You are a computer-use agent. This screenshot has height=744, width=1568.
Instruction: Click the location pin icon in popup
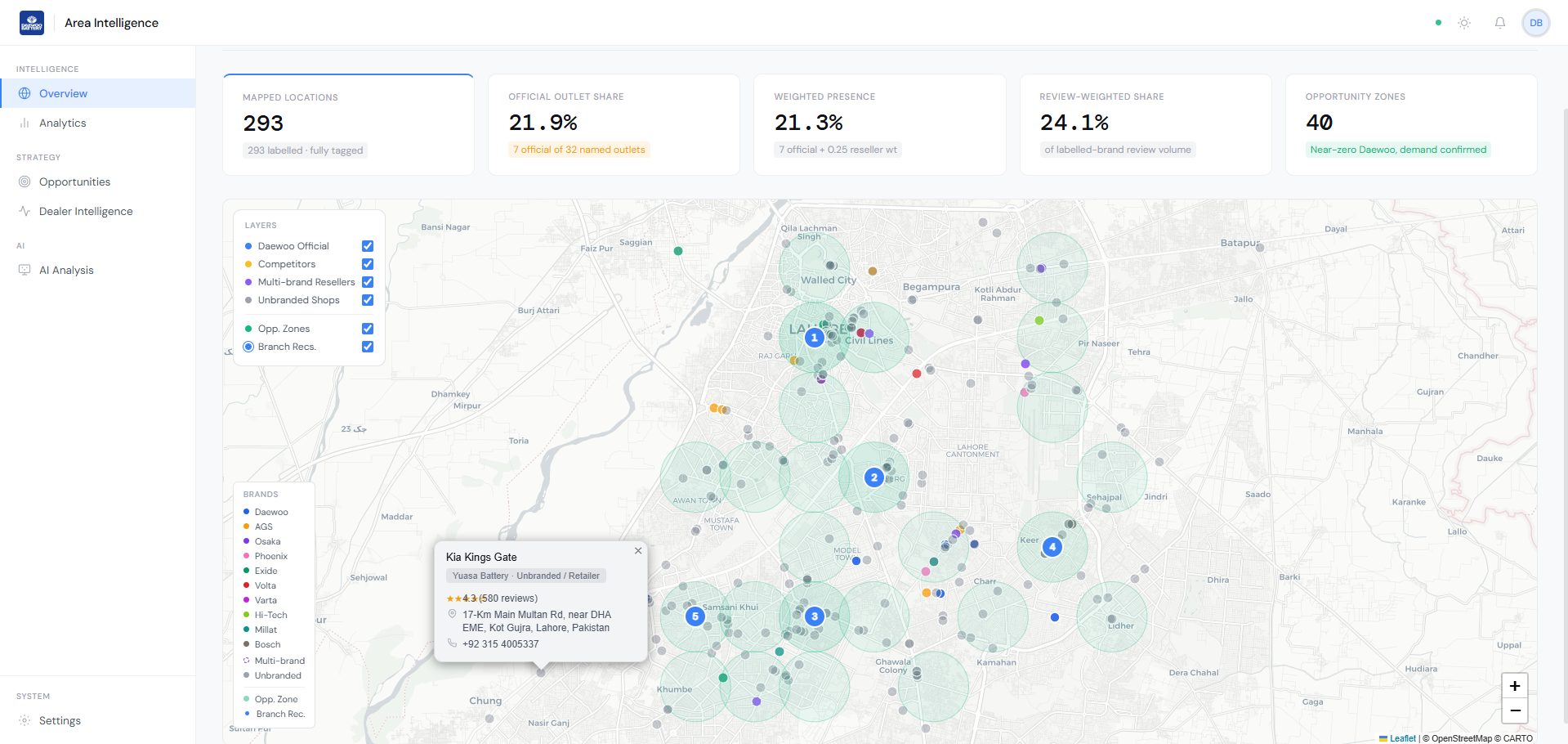tap(452, 614)
